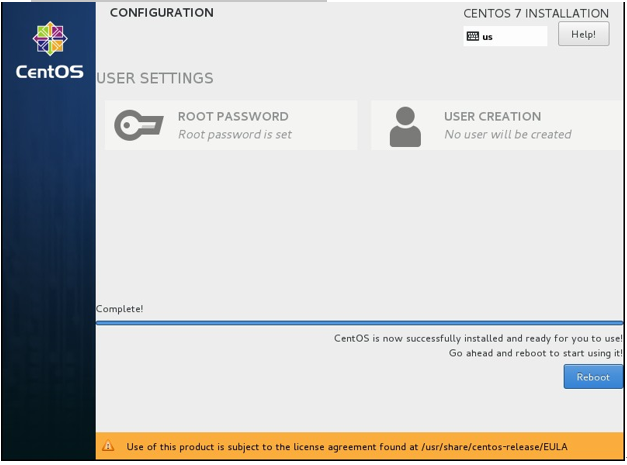Viewport: 627px width, 465px height.
Task: Open ROOT PASSWORD settings
Action: click(231, 126)
